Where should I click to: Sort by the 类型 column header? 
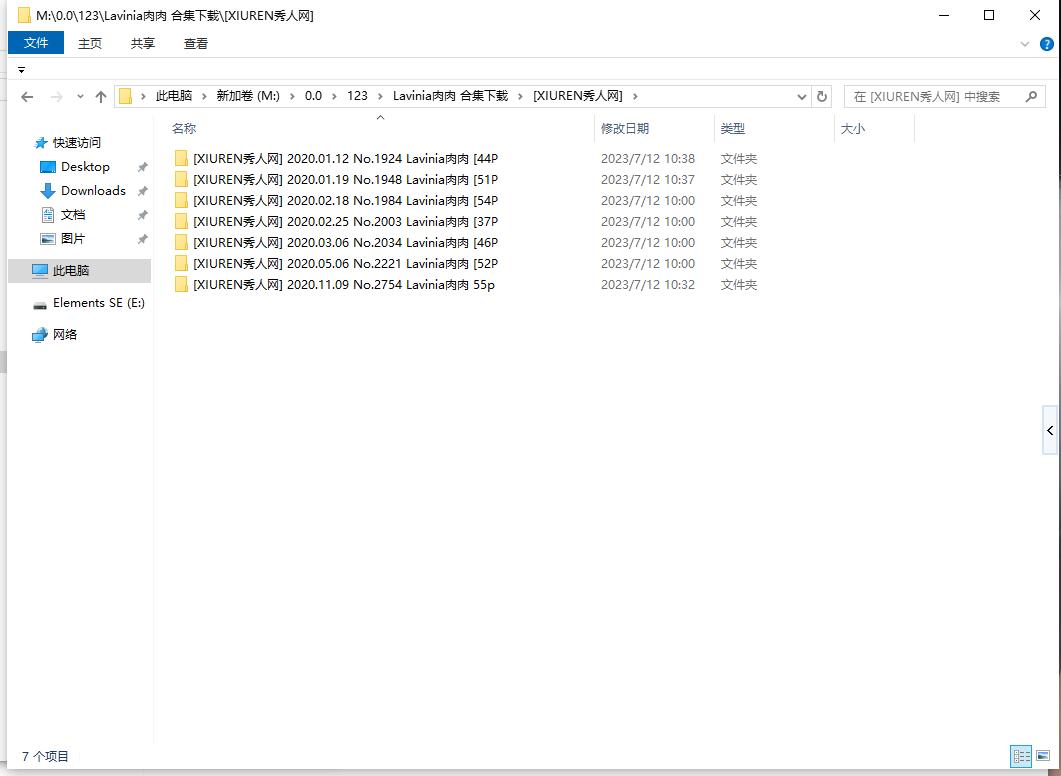tap(732, 129)
